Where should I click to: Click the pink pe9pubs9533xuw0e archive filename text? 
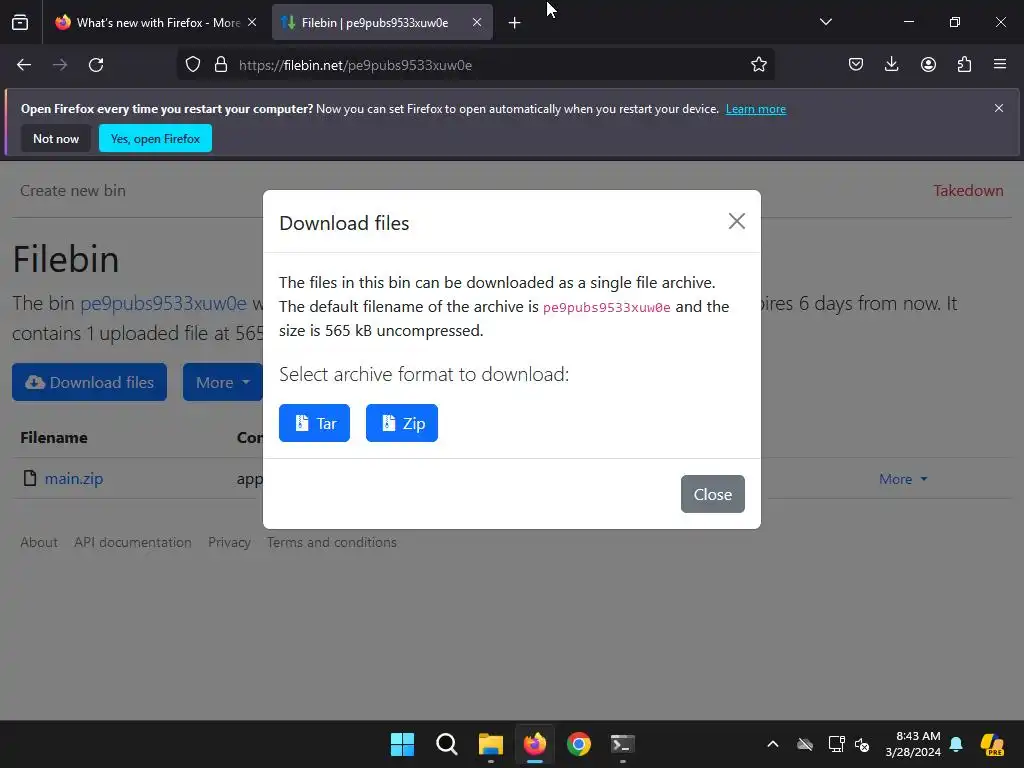click(607, 307)
